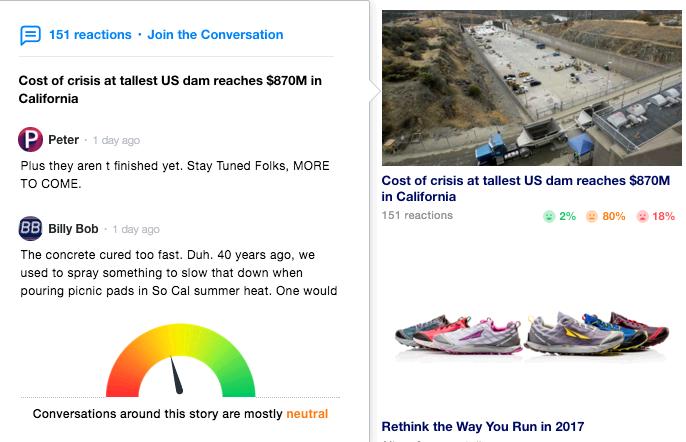Click the username Peter
The width and height of the screenshot is (686, 442).
click(x=63, y=140)
